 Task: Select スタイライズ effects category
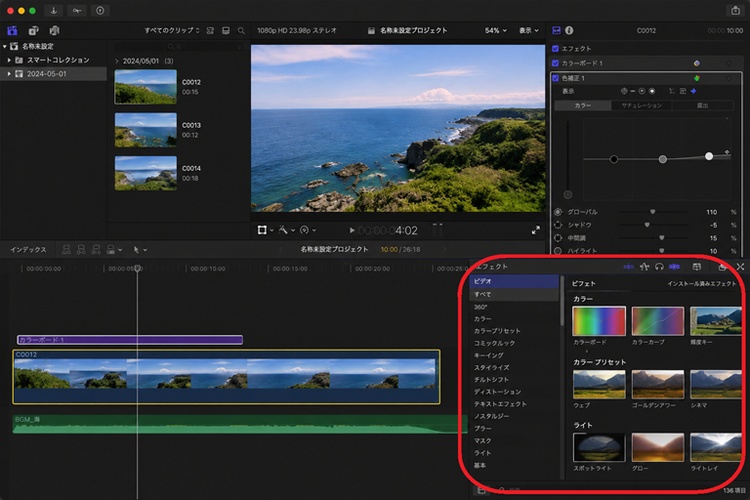tap(491, 367)
